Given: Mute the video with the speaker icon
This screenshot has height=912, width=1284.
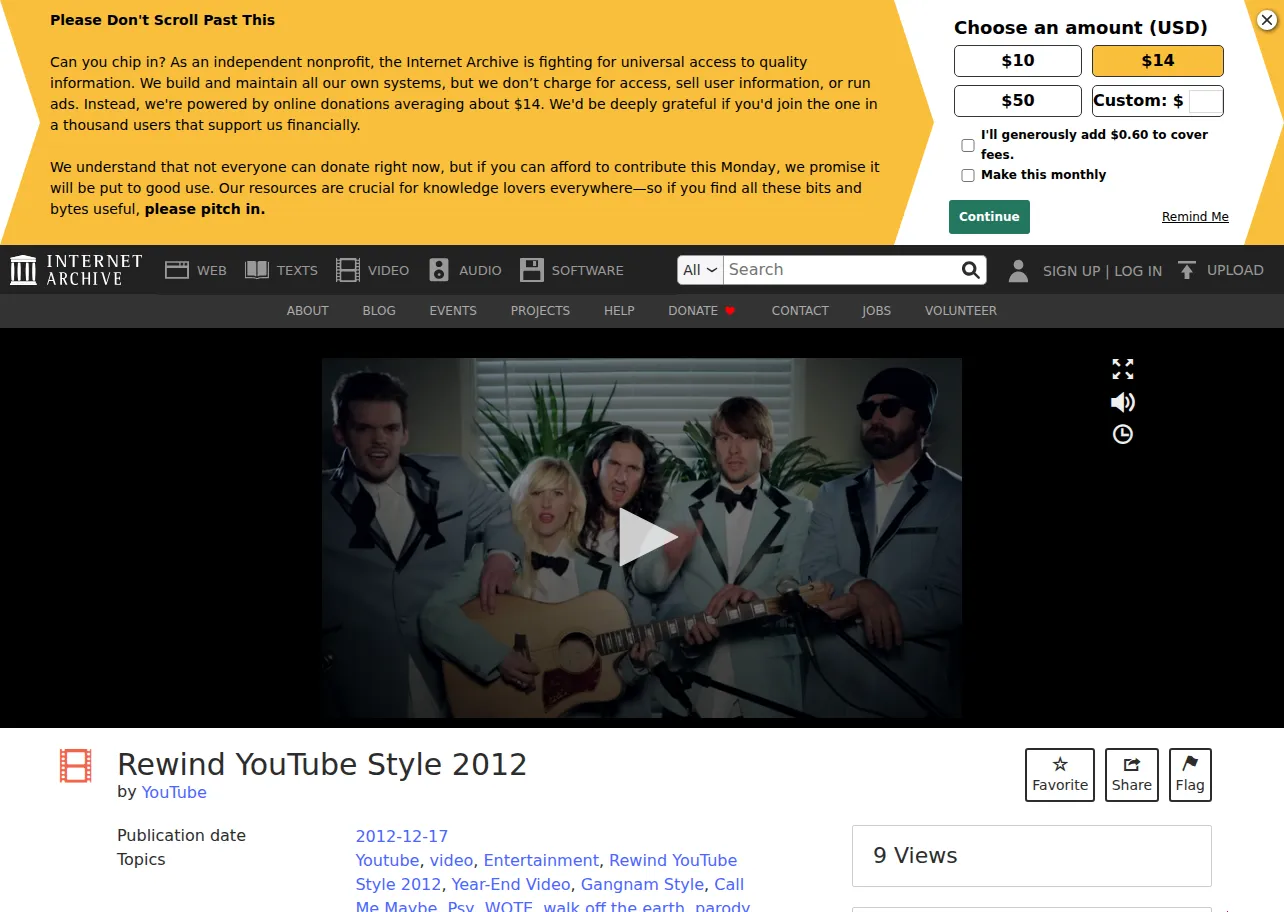Looking at the screenshot, I should 1123,402.
